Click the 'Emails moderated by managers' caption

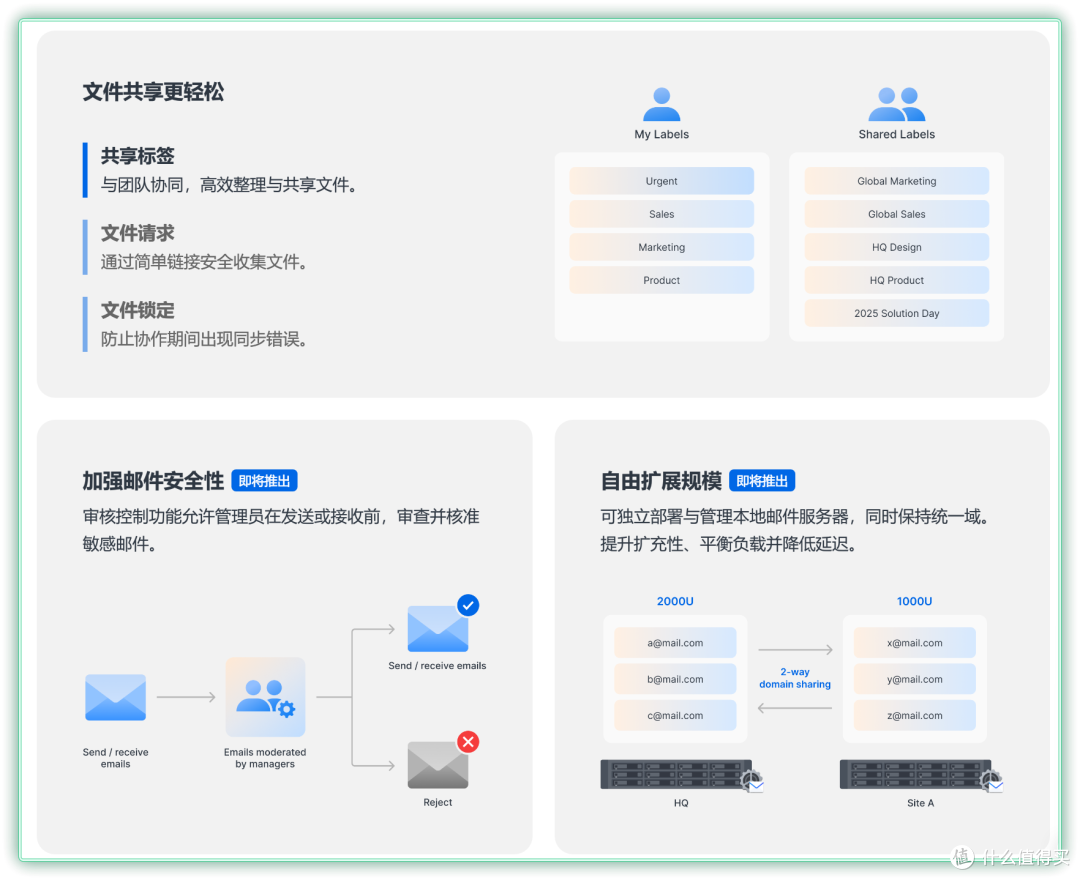[265, 758]
